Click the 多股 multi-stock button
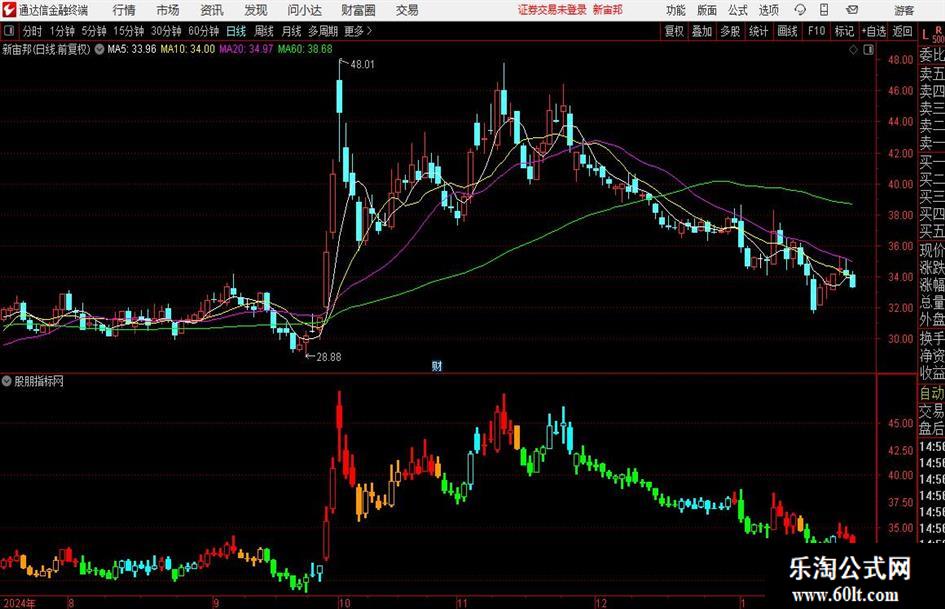This screenshot has height=609, width=945. pos(730,31)
